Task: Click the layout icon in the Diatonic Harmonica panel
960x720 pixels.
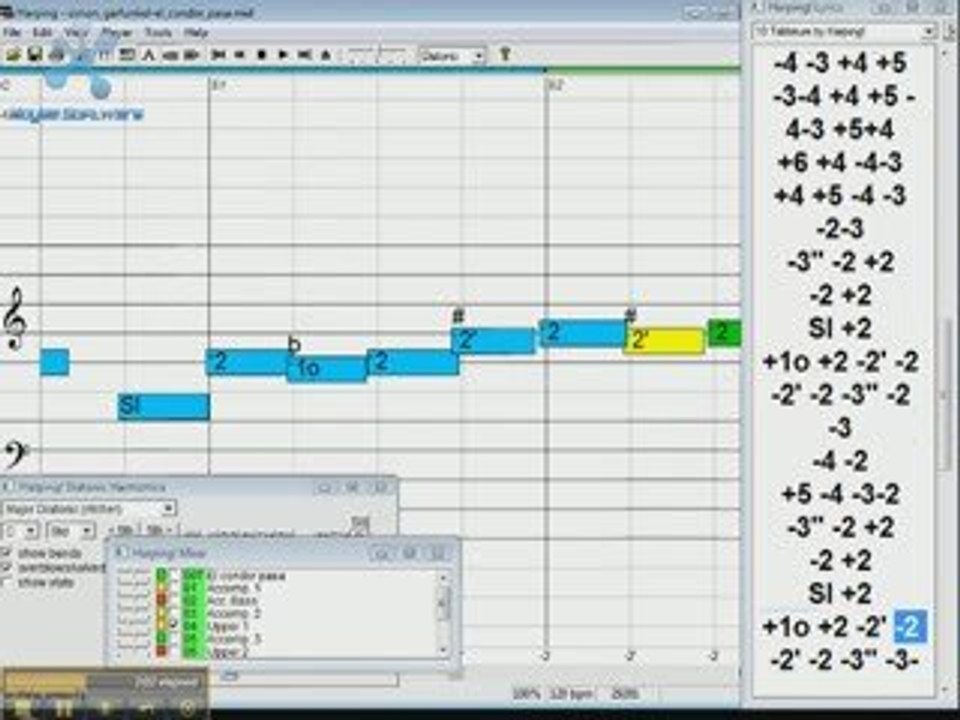Action: 360,523
